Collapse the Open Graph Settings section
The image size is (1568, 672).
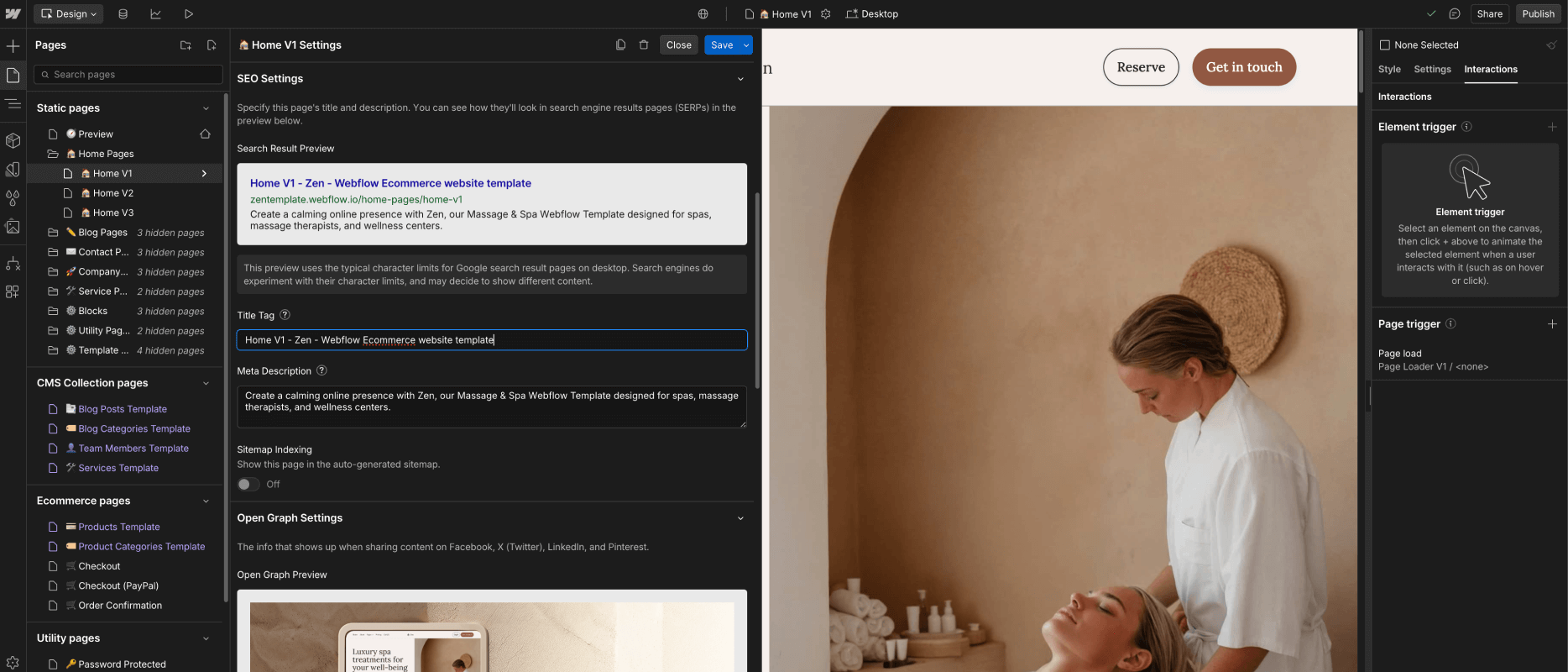[740, 518]
